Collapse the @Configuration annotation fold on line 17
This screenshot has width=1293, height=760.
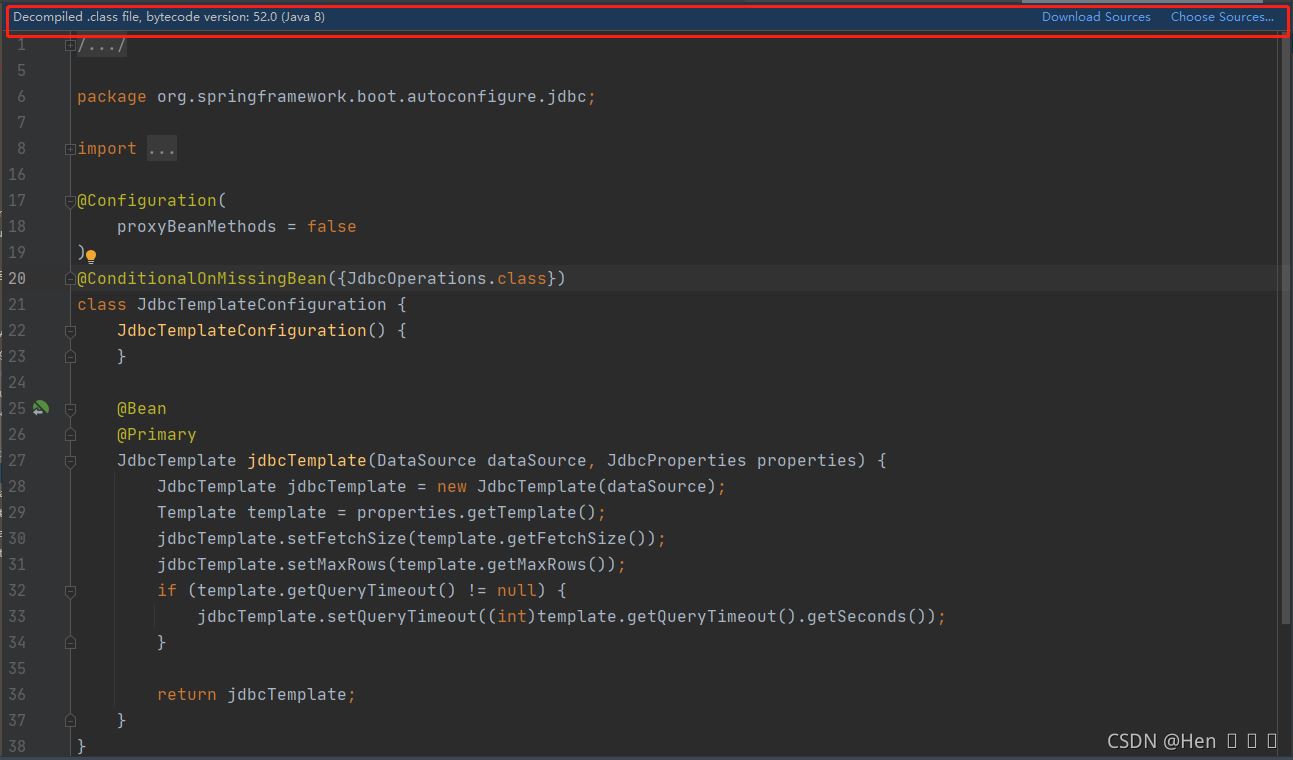(x=70, y=201)
